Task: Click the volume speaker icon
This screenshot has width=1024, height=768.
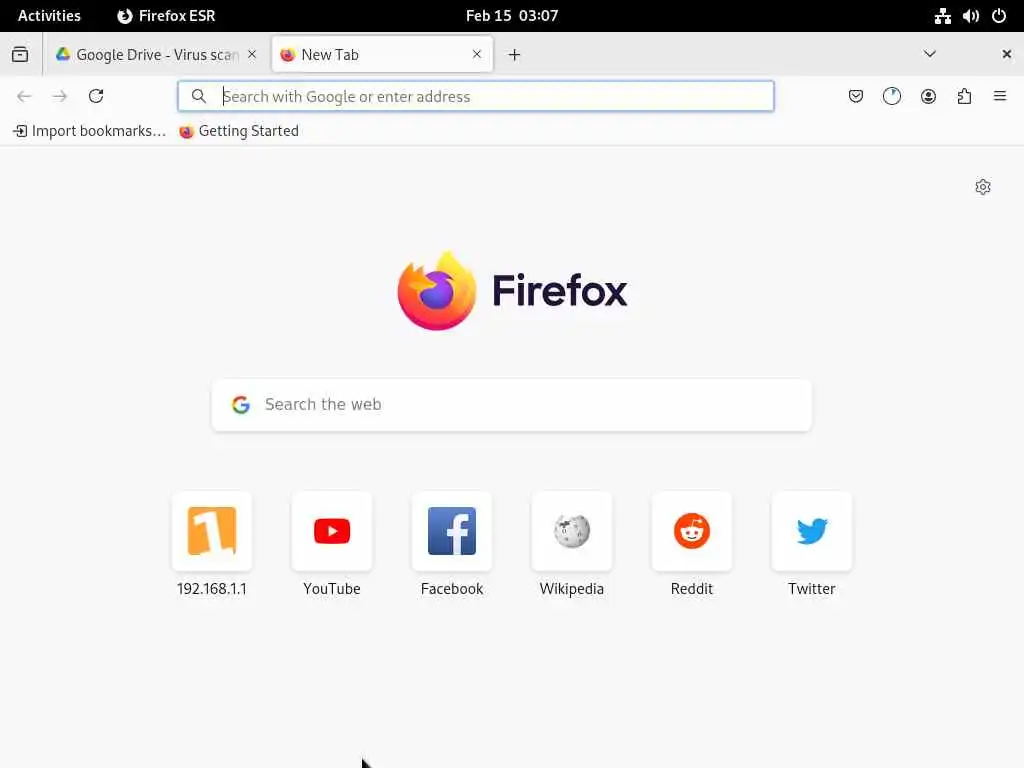Action: click(x=970, y=16)
